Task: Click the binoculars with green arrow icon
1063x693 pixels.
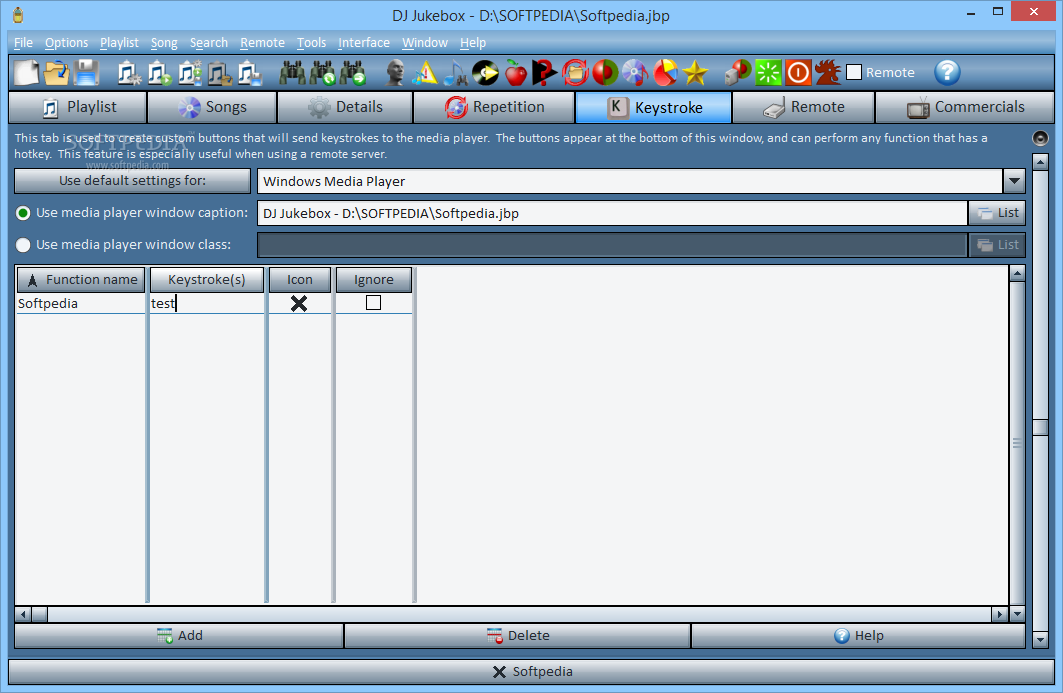Action: coord(353,73)
